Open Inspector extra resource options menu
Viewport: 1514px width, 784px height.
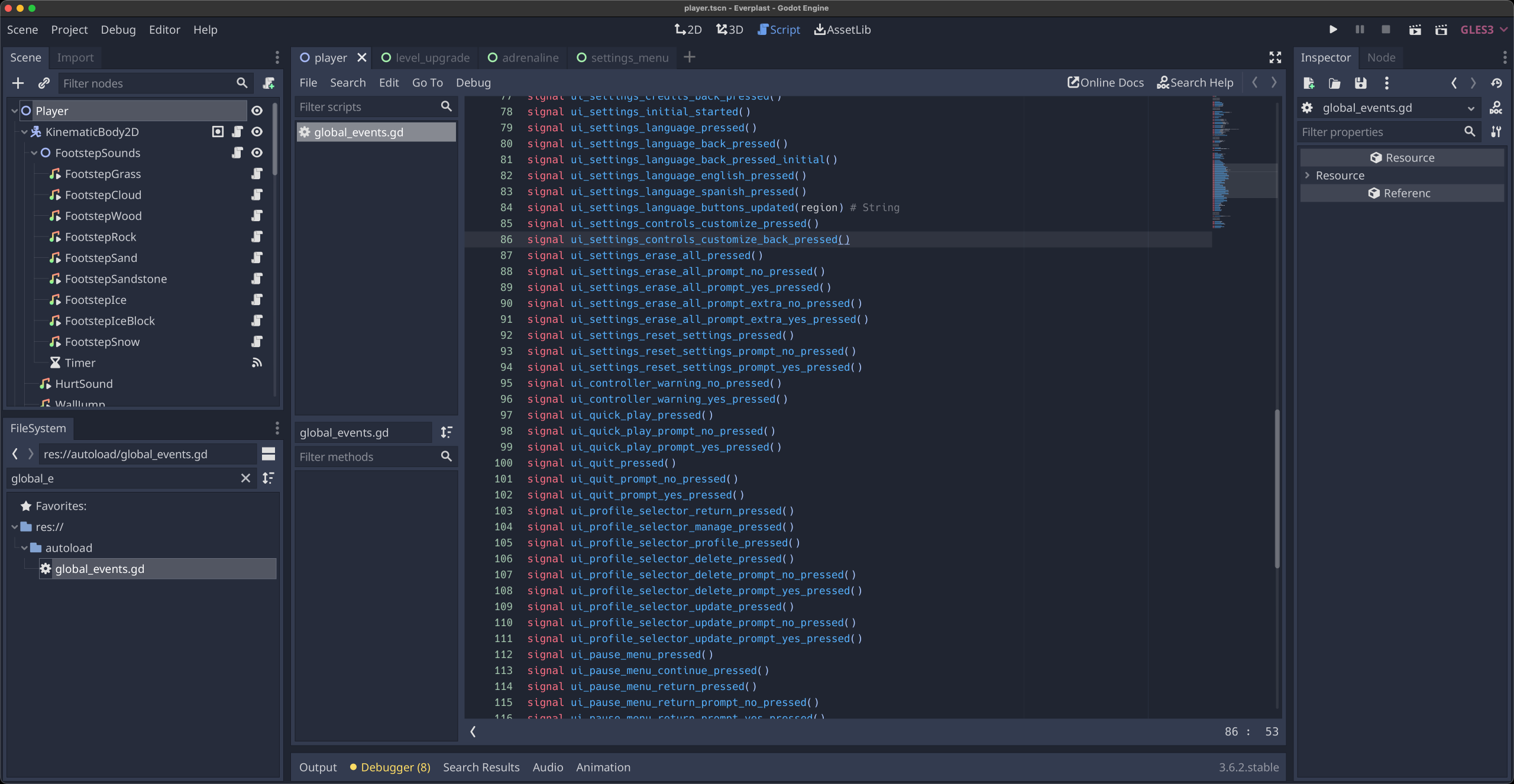coord(1387,83)
